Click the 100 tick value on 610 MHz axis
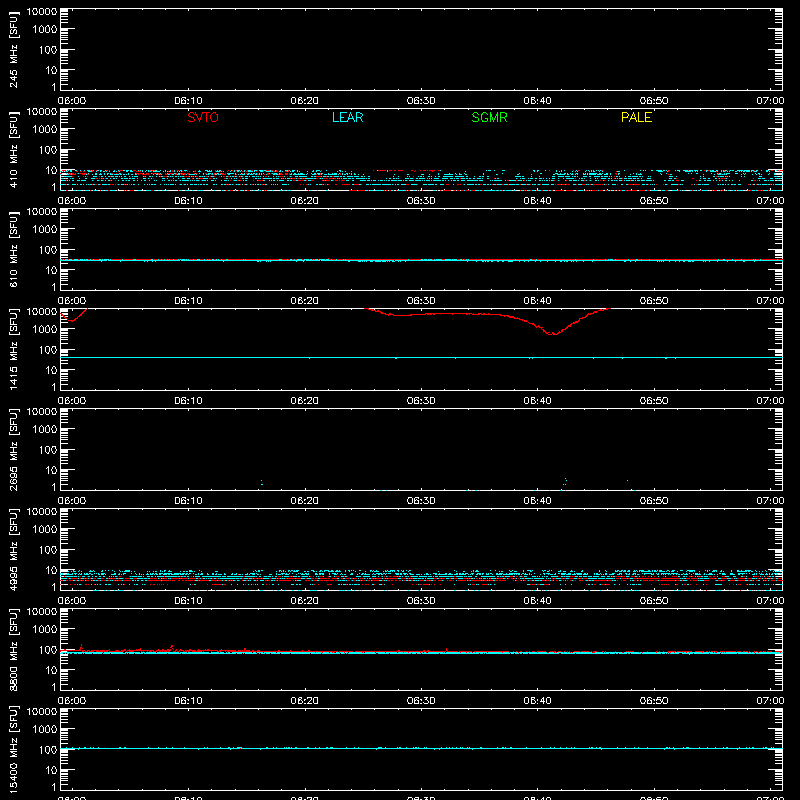 coord(48,250)
